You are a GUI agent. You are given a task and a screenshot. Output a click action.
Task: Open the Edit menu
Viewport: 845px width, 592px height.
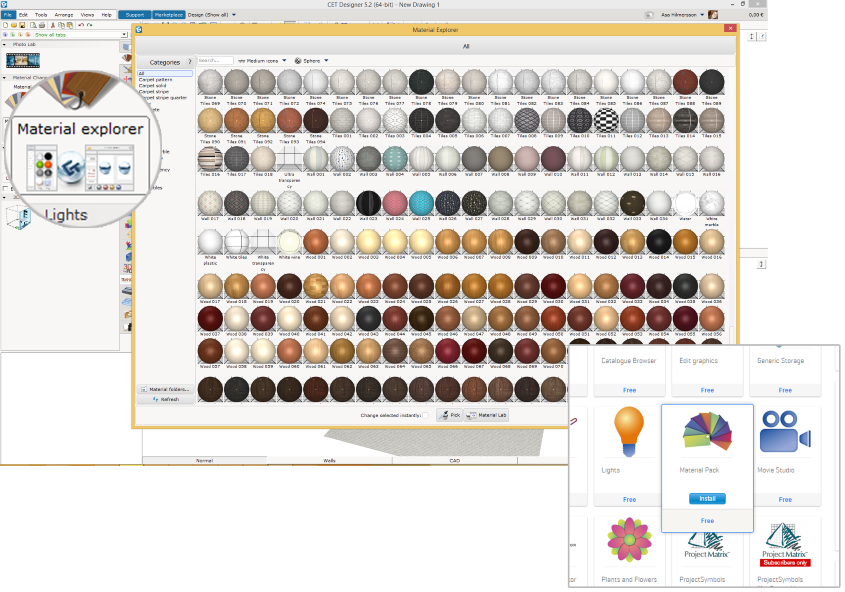23,15
